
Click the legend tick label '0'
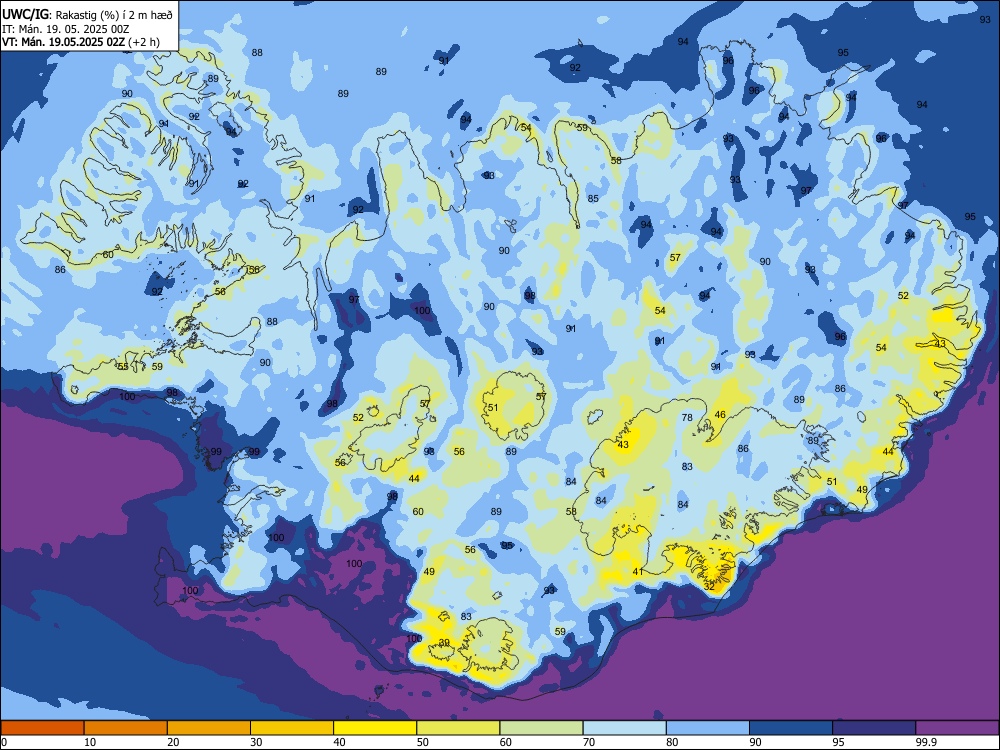(x=4, y=742)
